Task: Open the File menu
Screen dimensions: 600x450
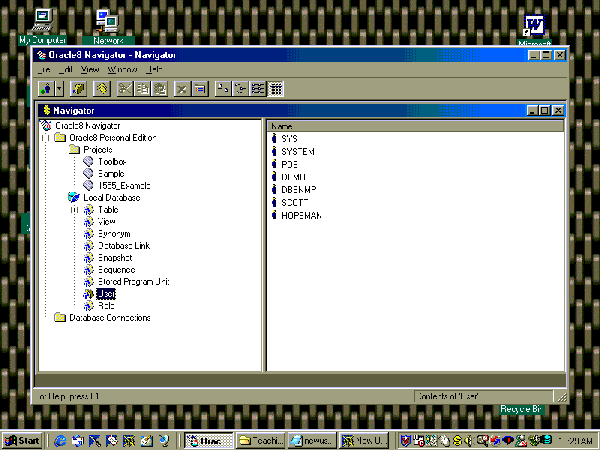Action: click(x=44, y=70)
